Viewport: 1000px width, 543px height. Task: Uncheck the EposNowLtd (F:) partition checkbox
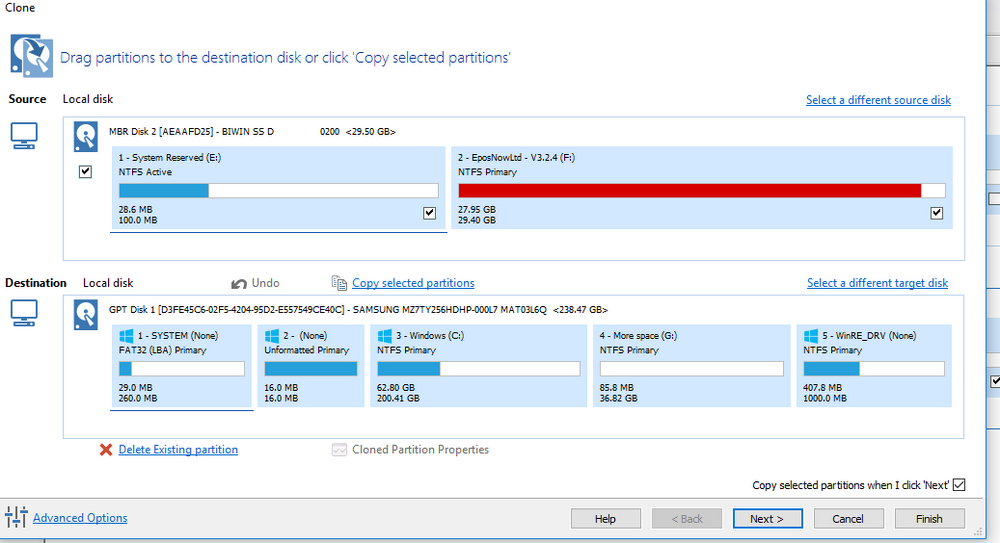(936, 213)
